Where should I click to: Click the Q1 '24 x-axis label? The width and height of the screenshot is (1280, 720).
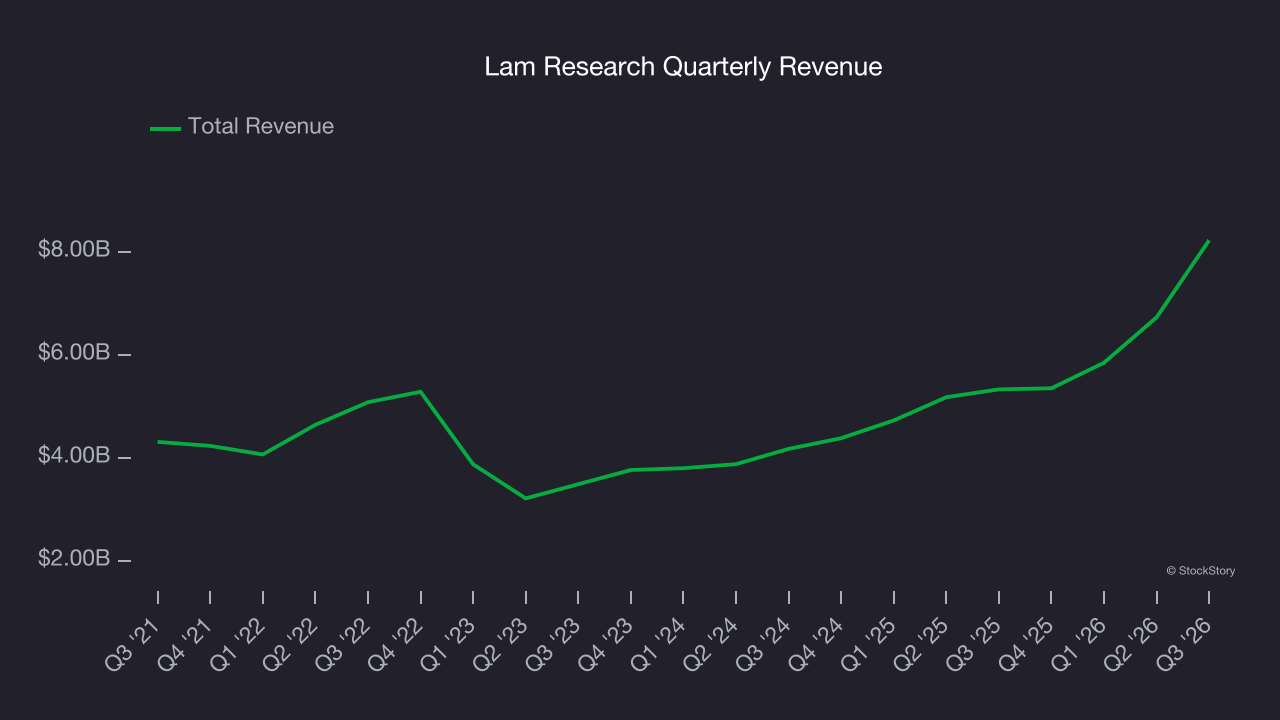tap(659, 643)
